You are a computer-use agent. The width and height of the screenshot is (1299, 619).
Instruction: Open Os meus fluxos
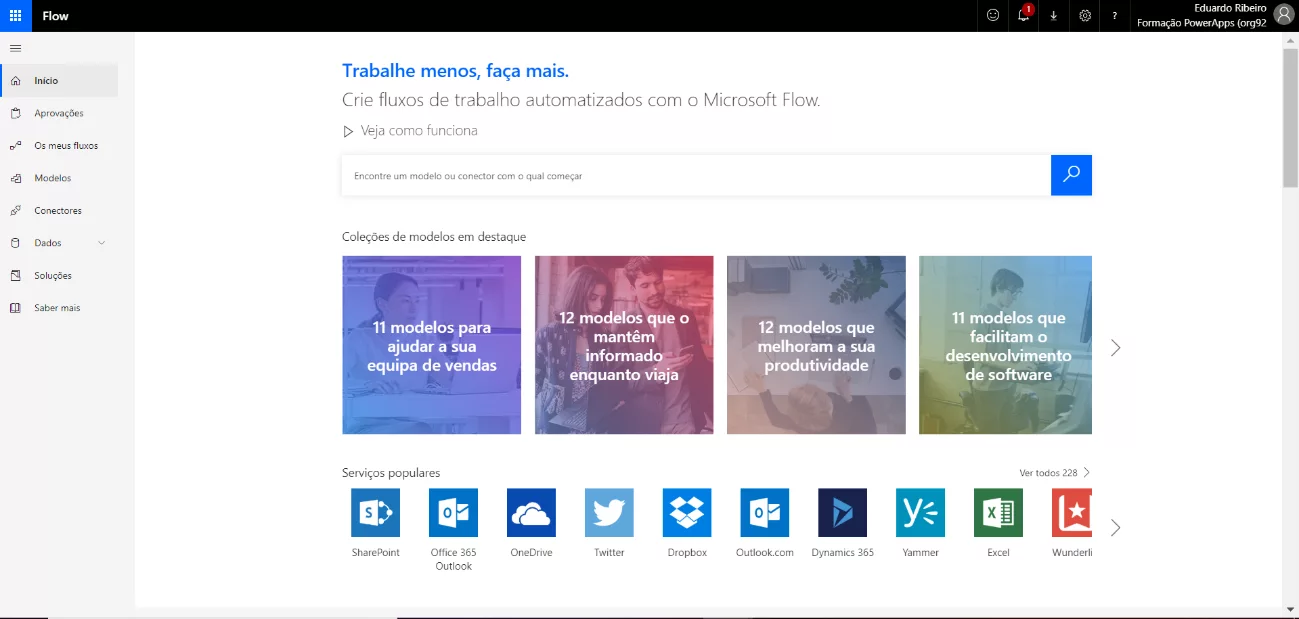[x=59, y=146]
